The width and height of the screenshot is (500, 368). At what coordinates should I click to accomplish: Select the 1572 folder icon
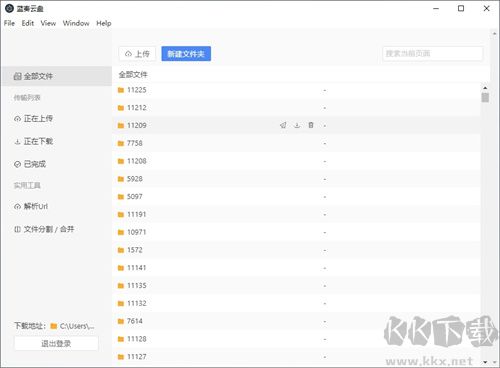tap(121, 250)
